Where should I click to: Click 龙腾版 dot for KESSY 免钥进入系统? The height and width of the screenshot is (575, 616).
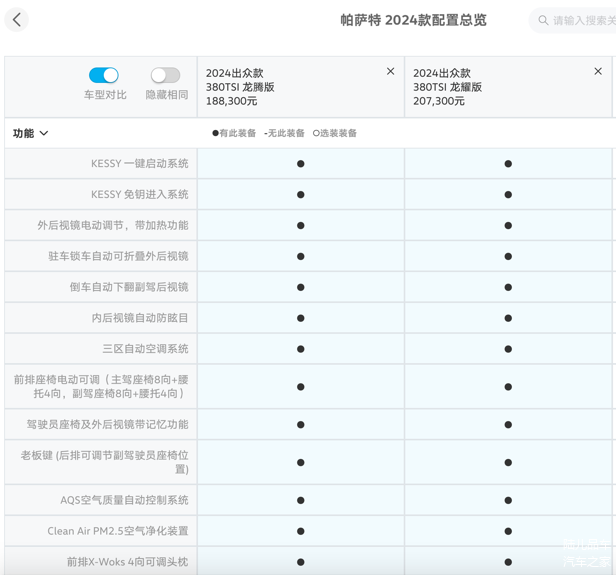[300, 195]
